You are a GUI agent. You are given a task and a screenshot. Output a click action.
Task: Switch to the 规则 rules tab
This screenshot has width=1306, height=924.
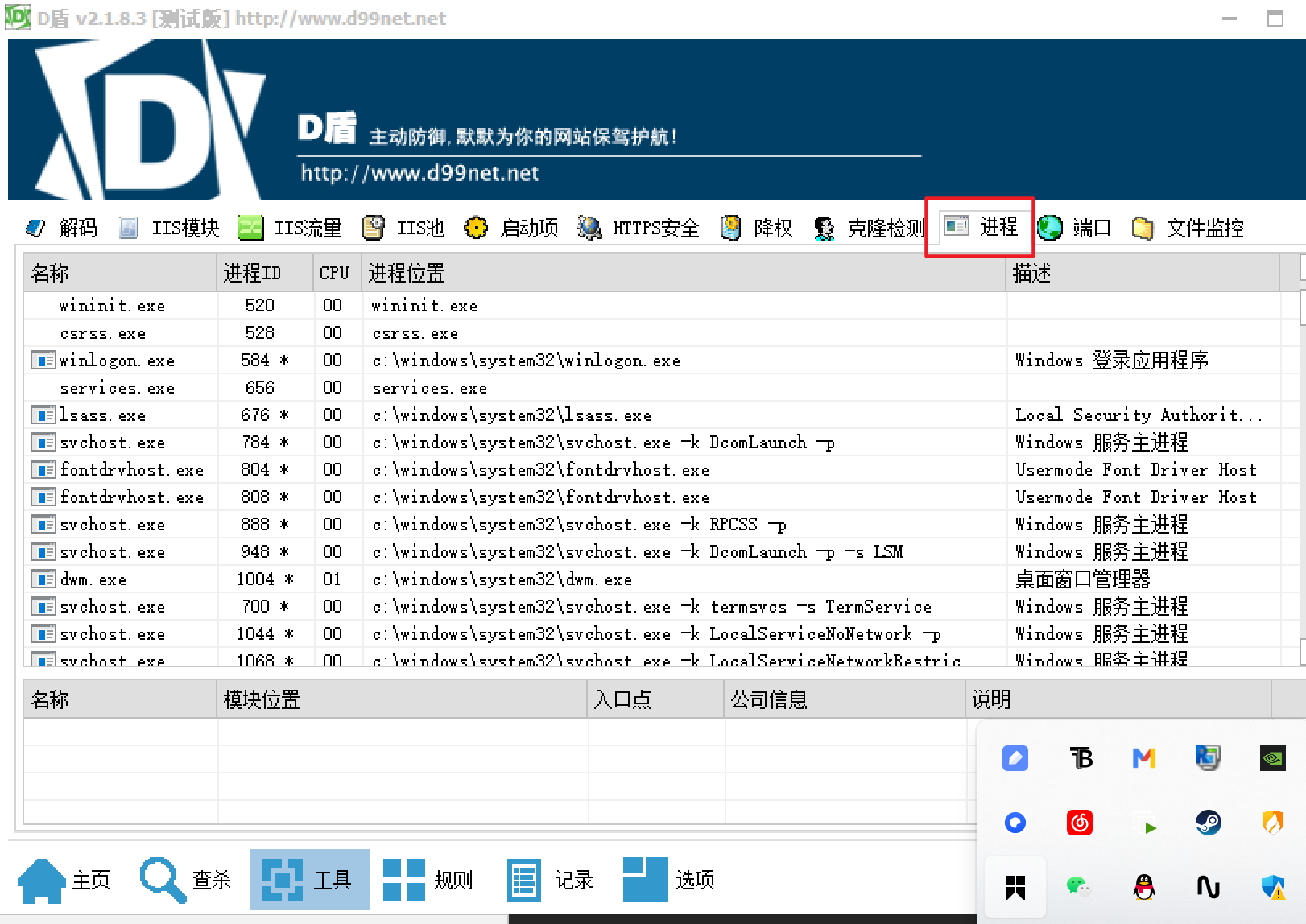pyautogui.click(x=428, y=880)
